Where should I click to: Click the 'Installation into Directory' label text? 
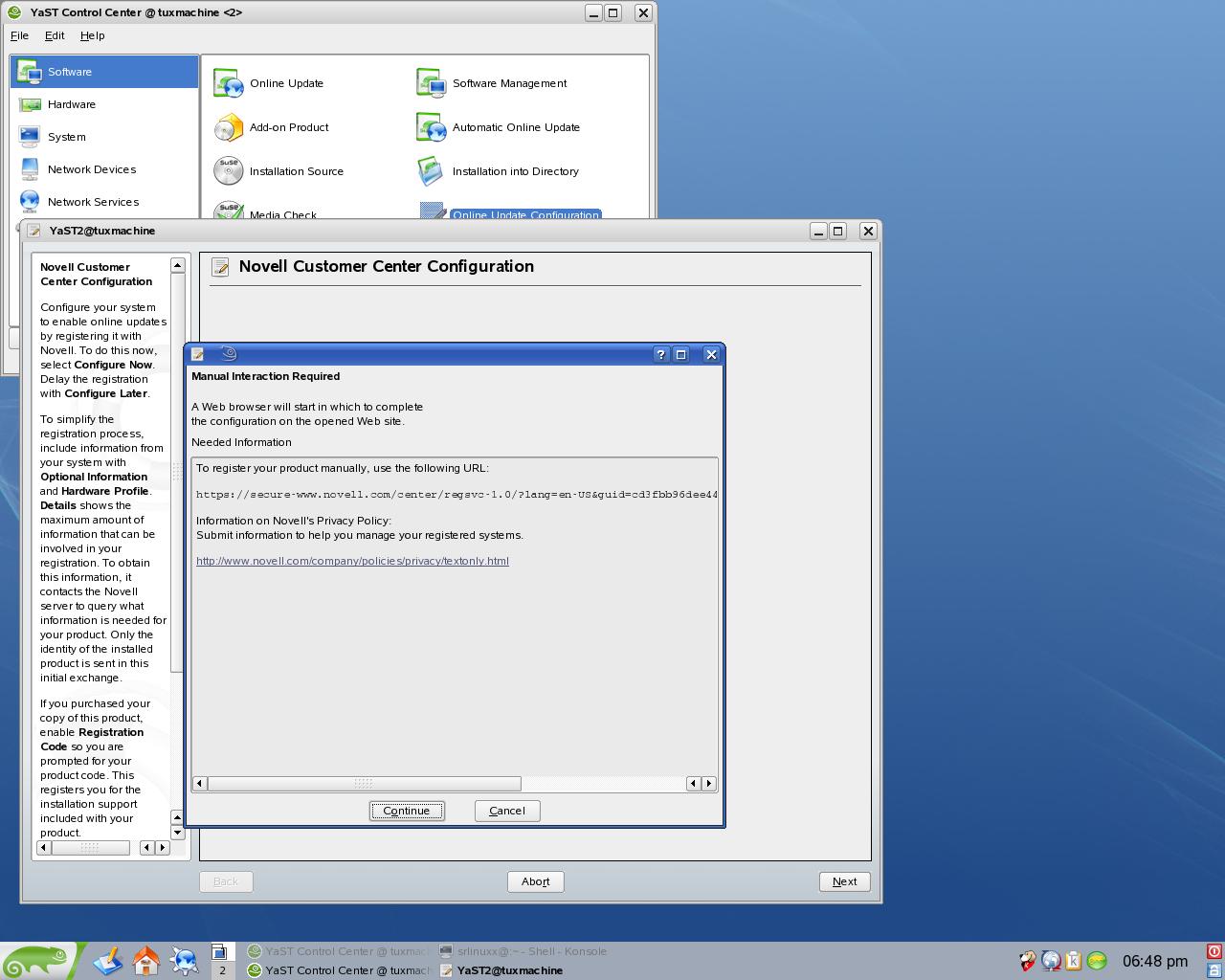click(x=515, y=171)
